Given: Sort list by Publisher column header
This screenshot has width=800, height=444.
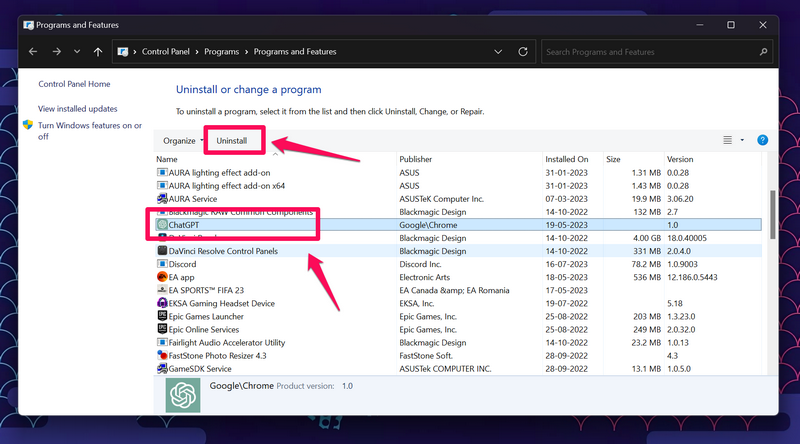Looking at the screenshot, I should click(416, 159).
